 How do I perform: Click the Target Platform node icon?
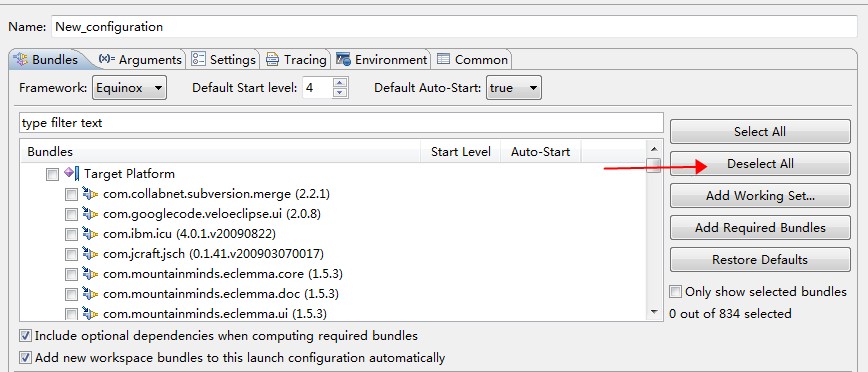[72, 174]
